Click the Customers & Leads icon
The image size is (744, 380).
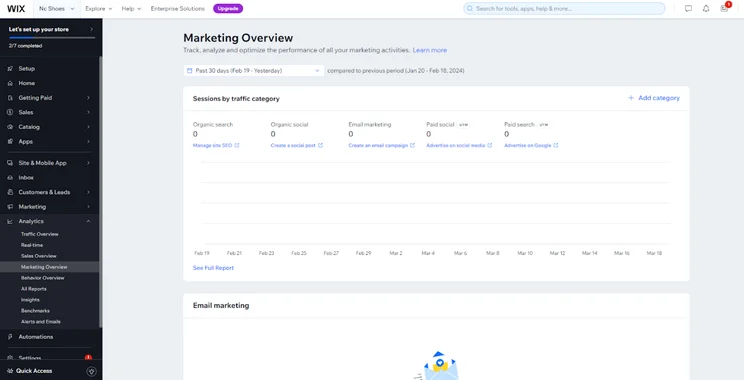click(x=10, y=193)
